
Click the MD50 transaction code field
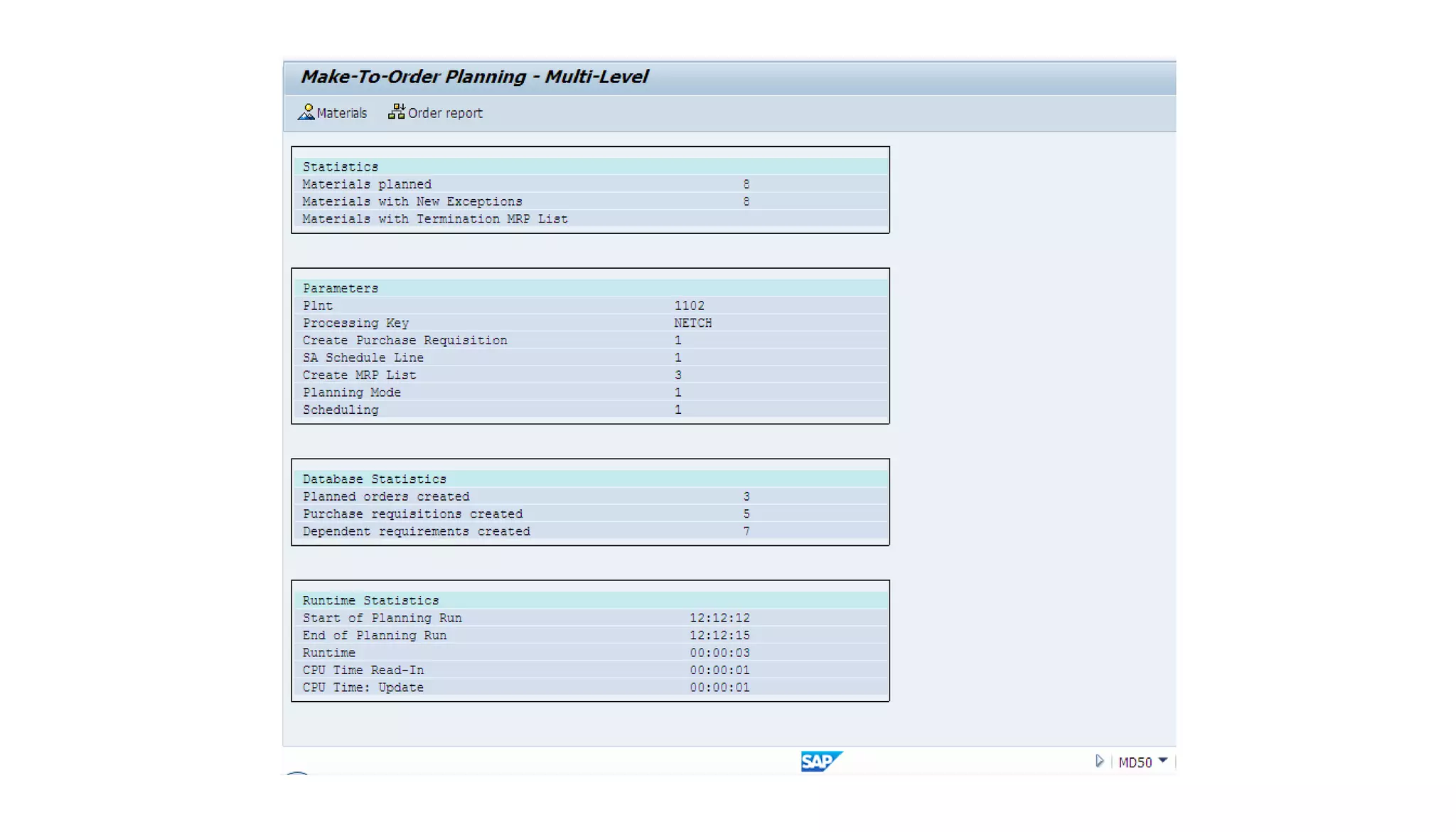(1135, 762)
